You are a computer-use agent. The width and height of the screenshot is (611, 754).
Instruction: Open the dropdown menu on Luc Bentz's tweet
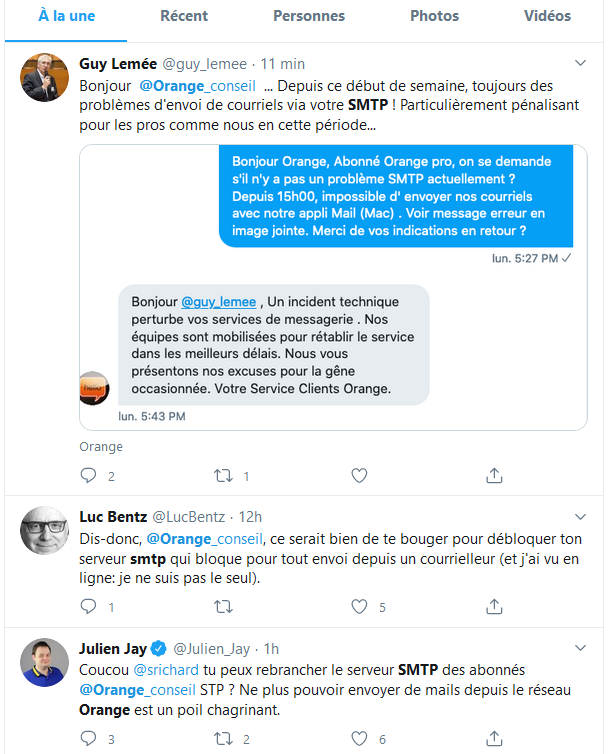(581, 517)
